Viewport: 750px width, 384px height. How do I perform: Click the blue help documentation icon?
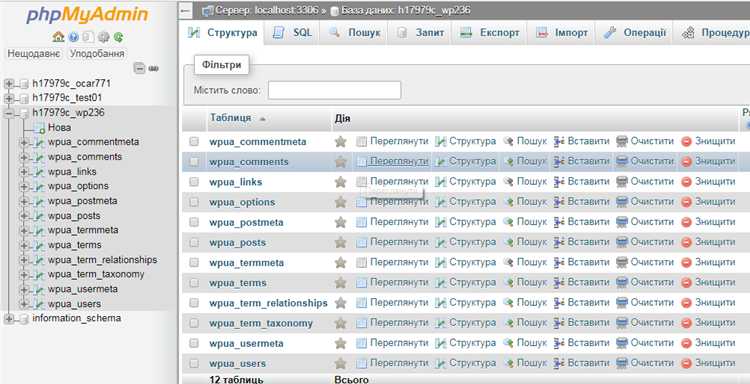(73, 37)
